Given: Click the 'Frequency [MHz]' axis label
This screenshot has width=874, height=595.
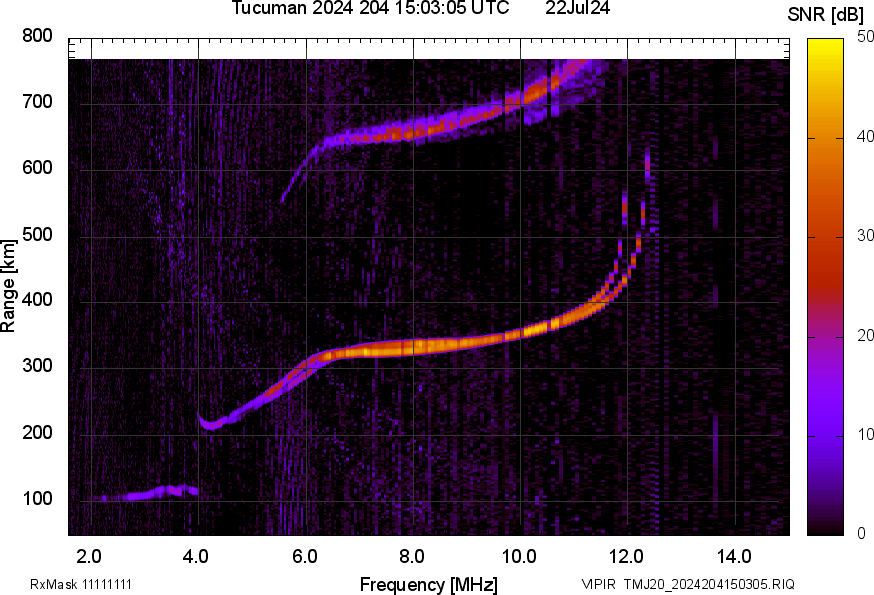Looking at the screenshot, I should click(429, 584).
